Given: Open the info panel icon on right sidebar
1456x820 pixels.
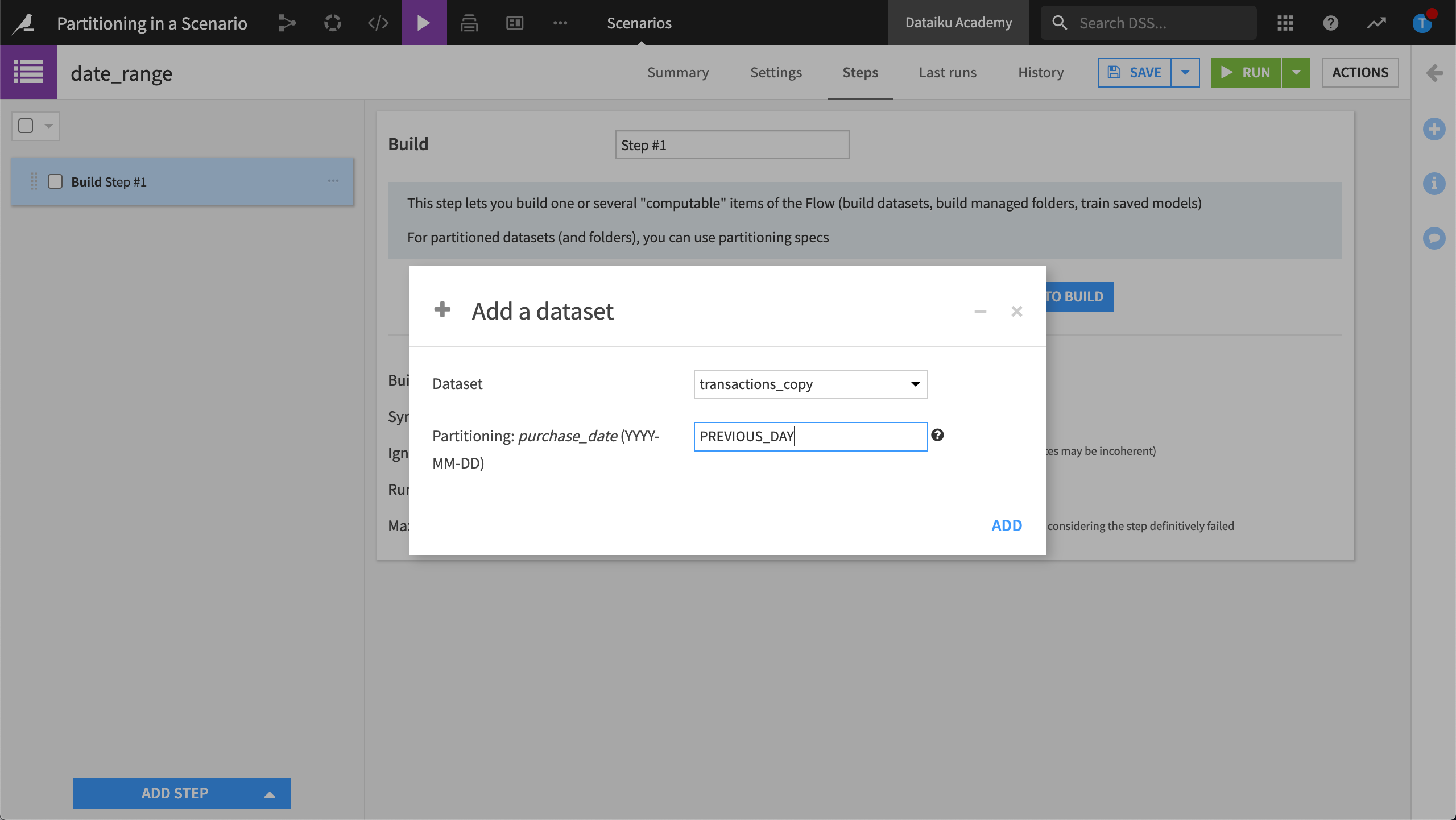Looking at the screenshot, I should [1434, 184].
